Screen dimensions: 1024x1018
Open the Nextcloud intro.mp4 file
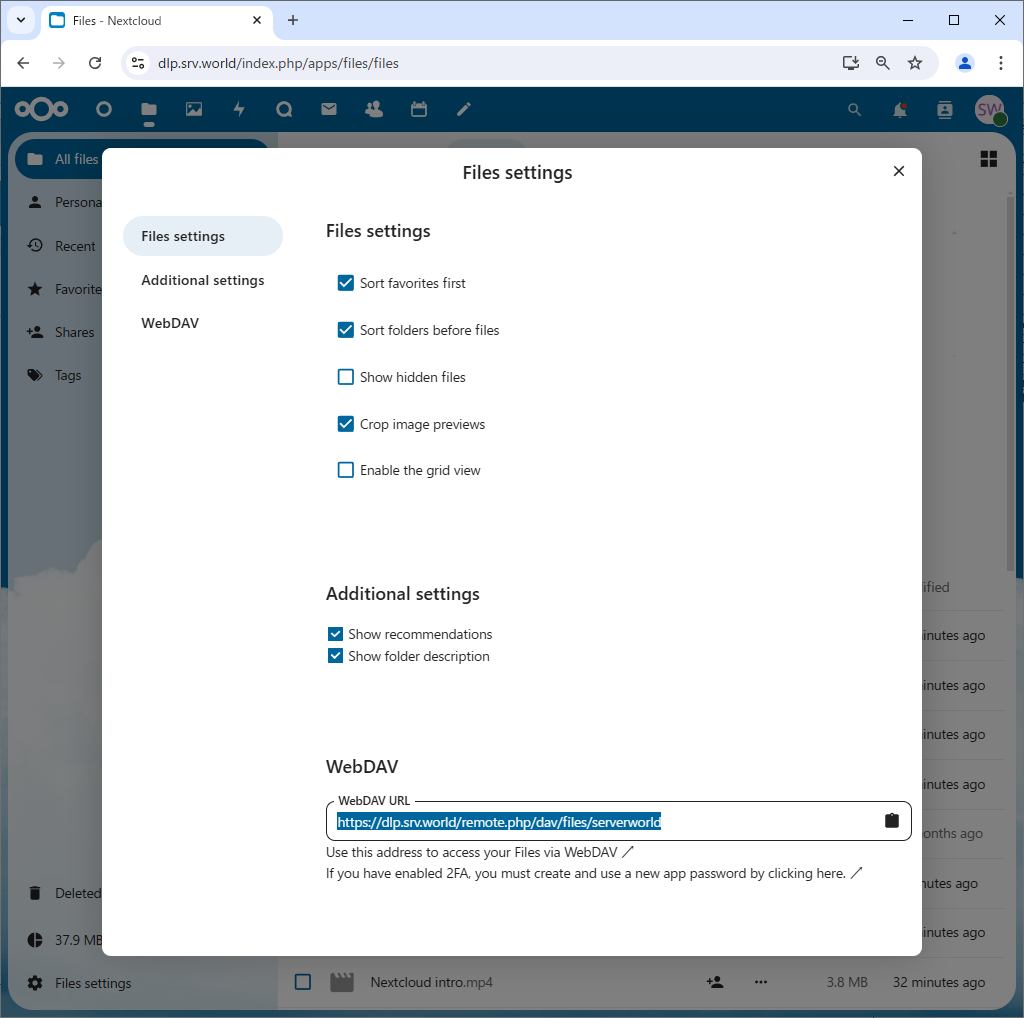pyautogui.click(x=431, y=982)
